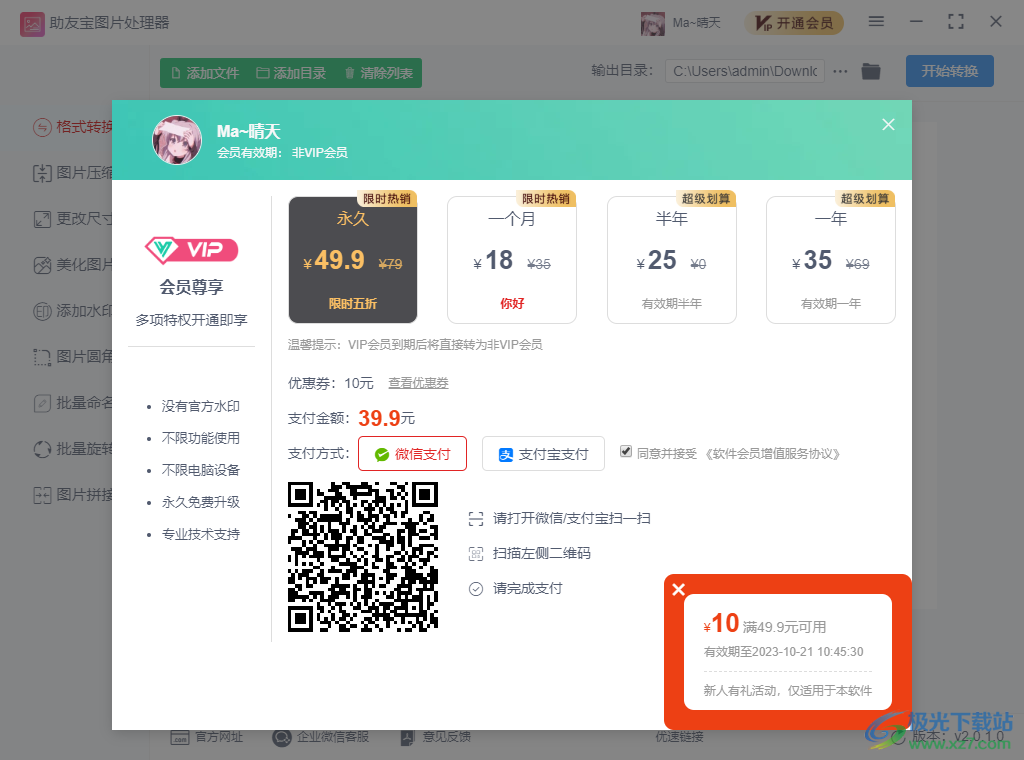Image resolution: width=1024 pixels, height=760 pixels.
Task: Click the 没有官方水印 privilege item
Action: [200, 406]
